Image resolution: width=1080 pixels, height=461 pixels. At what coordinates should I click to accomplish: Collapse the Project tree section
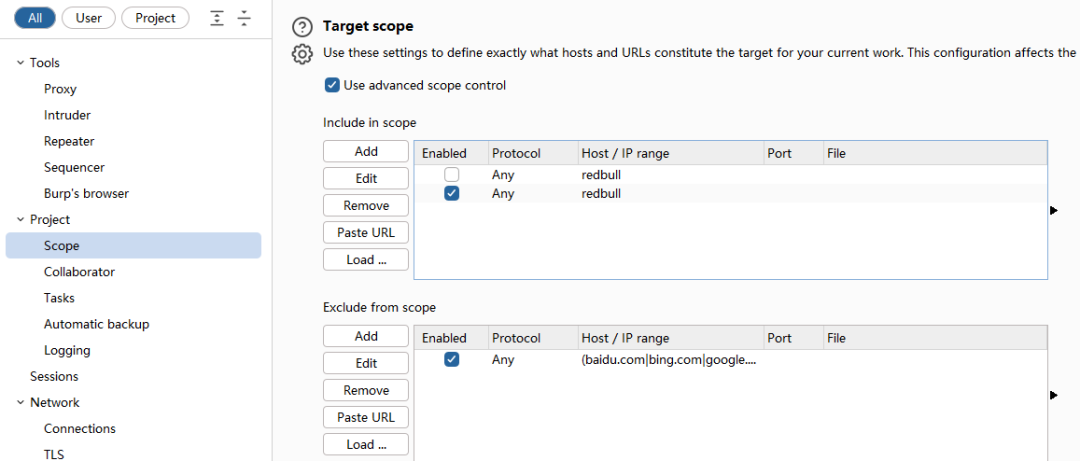pos(20,220)
